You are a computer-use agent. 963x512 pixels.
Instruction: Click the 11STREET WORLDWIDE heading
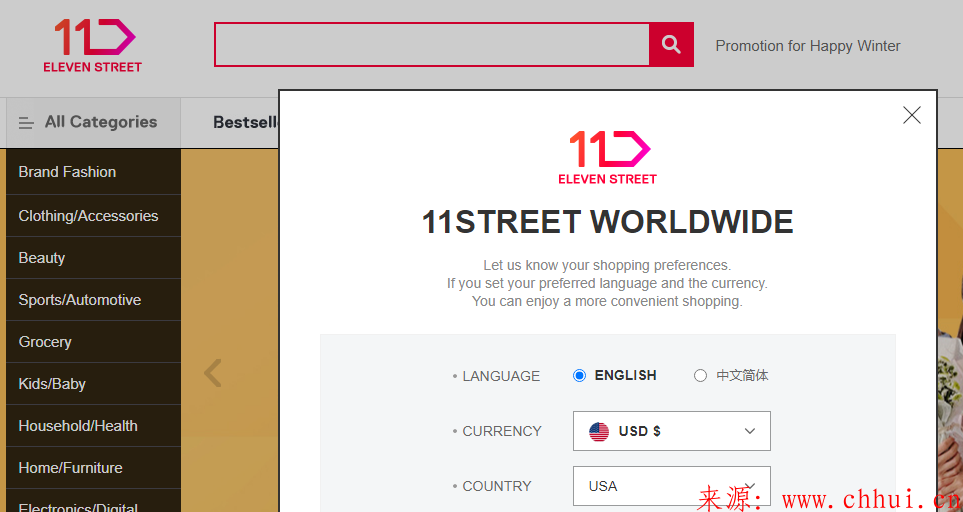607,222
